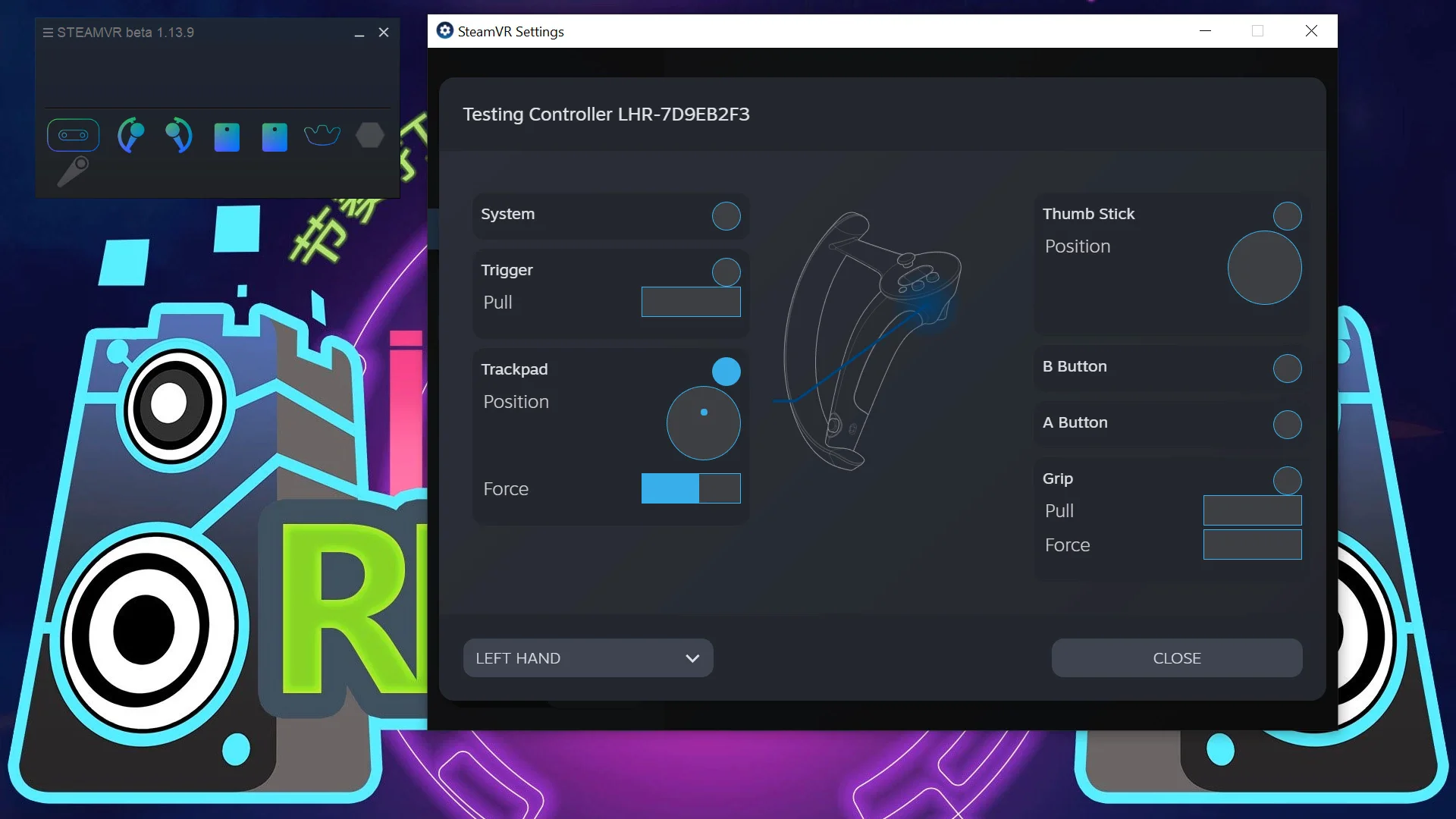
Task: Click the second base station icon
Action: point(275,137)
